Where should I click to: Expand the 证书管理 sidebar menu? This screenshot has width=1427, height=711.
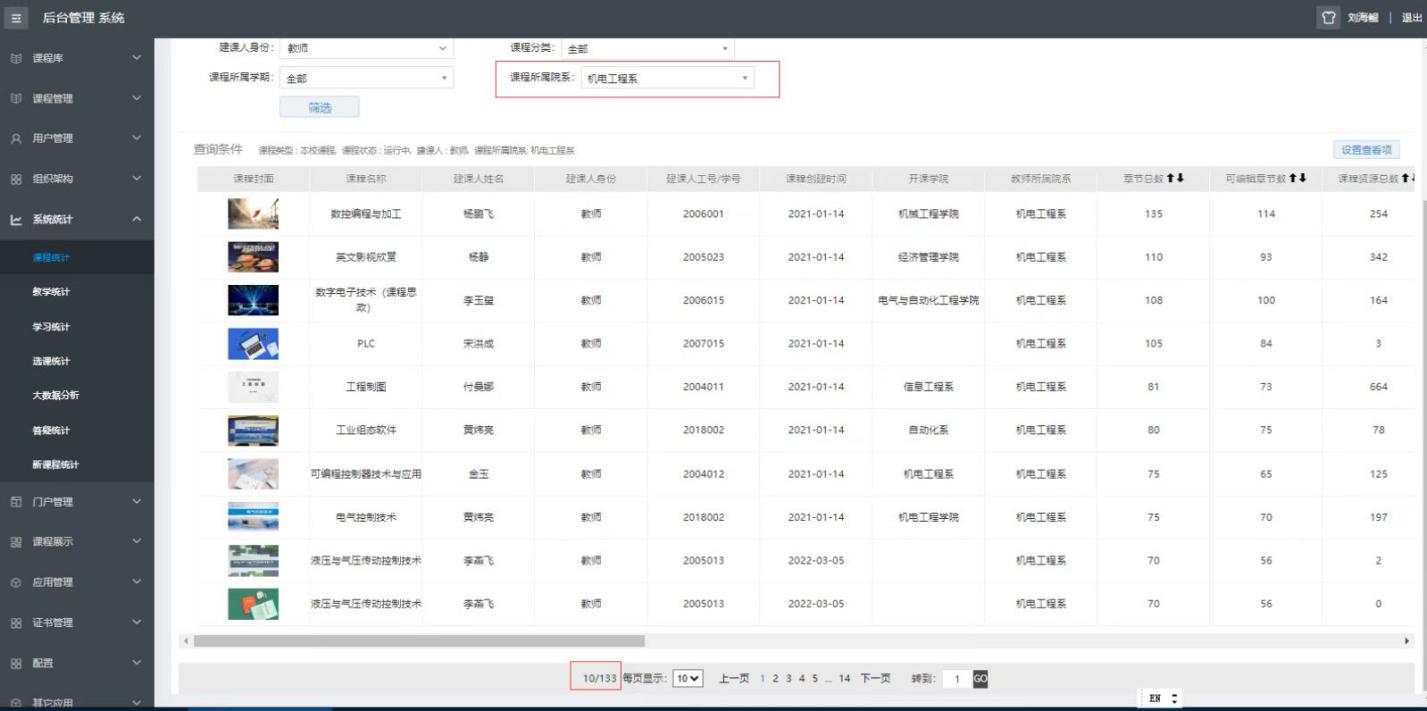tap(137, 623)
